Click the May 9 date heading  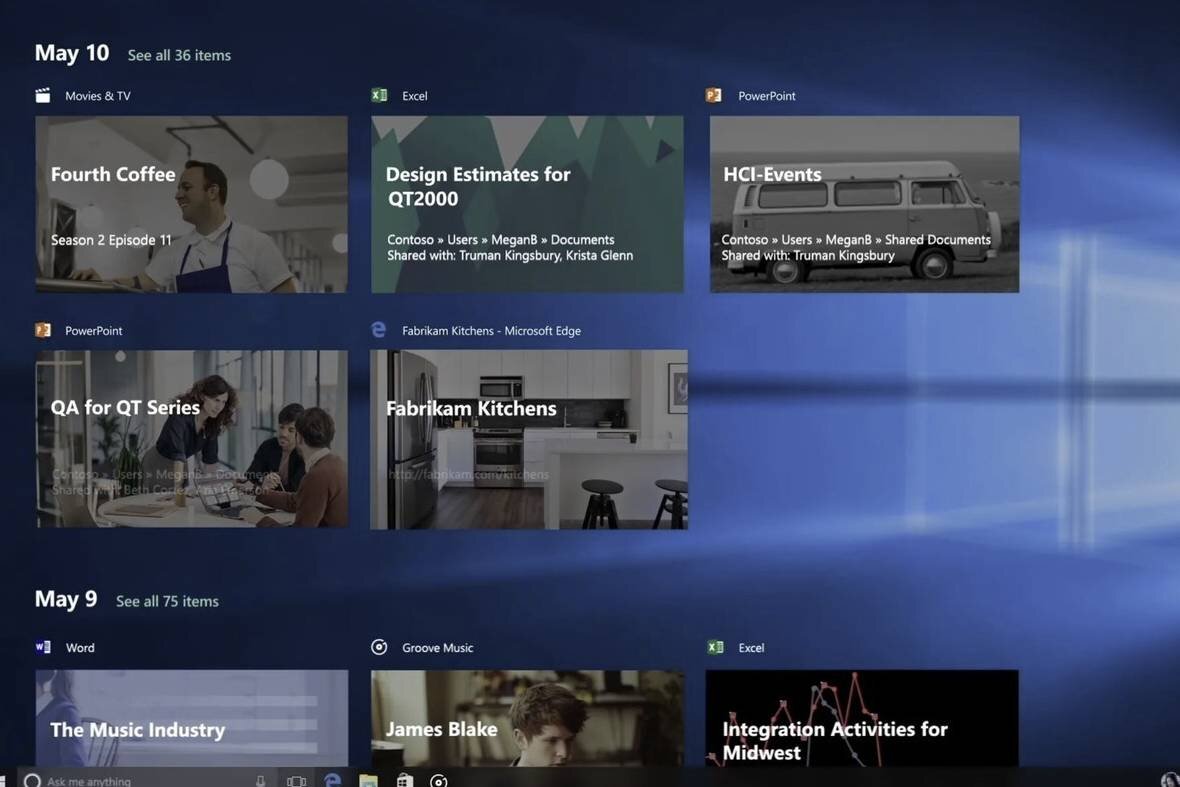(x=66, y=599)
